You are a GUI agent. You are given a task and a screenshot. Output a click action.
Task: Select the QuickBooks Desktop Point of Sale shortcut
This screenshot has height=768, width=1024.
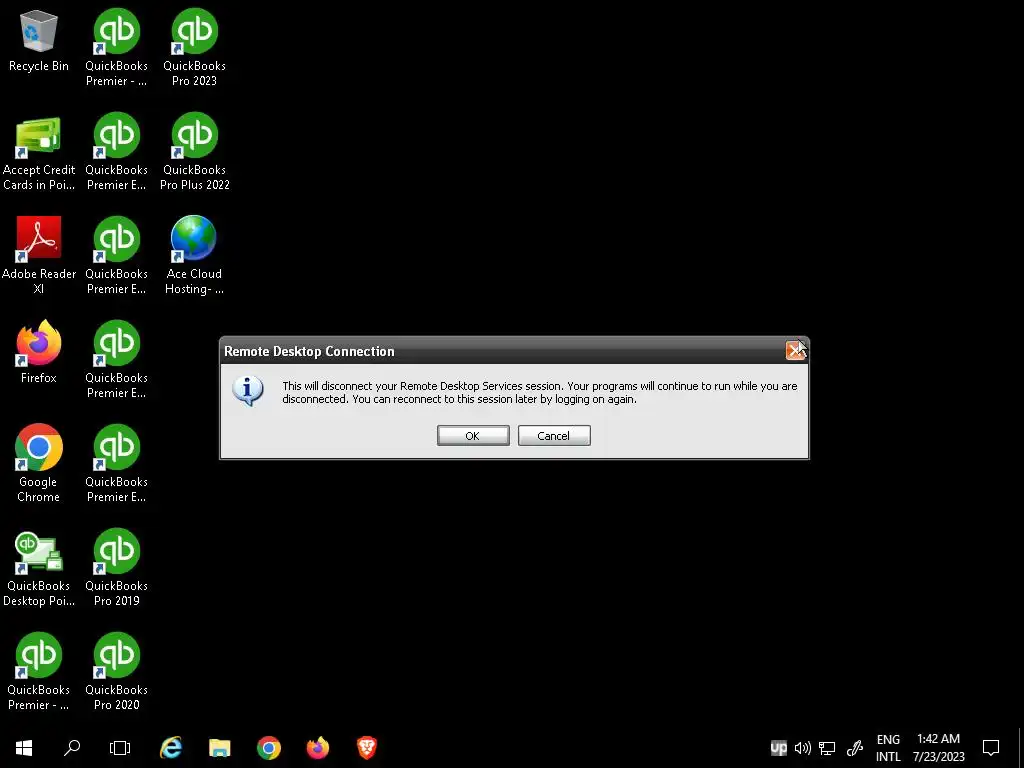[x=39, y=569]
